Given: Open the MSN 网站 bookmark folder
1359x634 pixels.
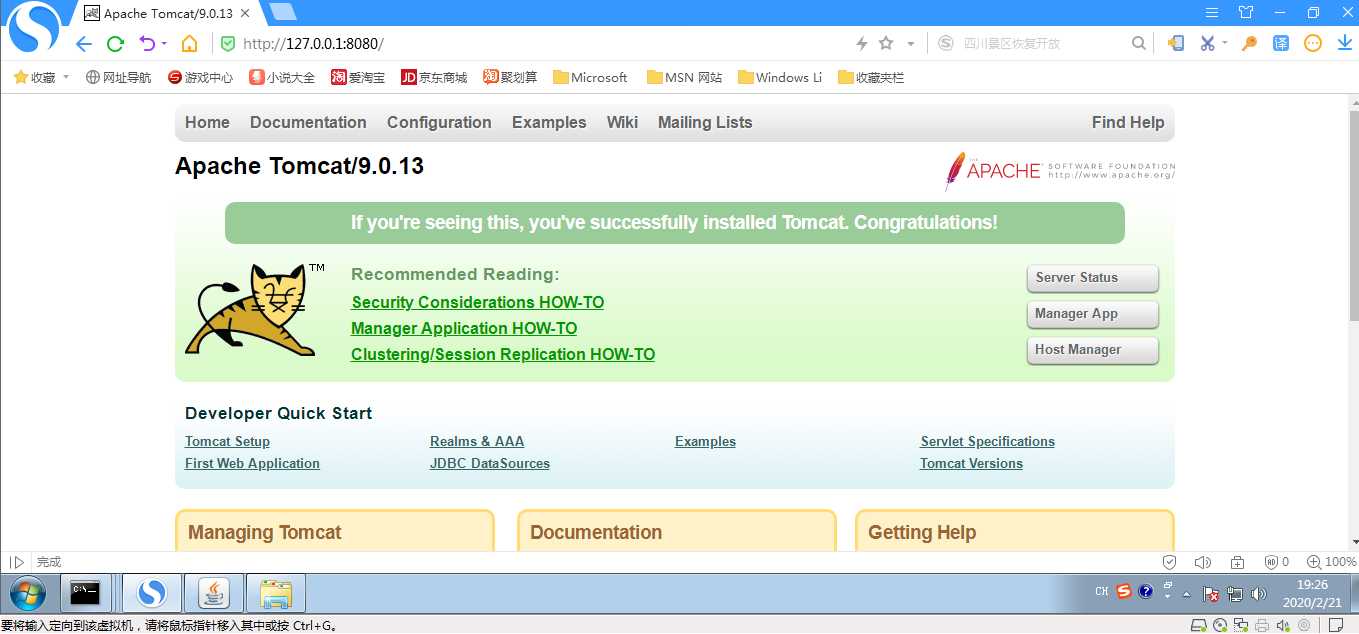Looking at the screenshot, I should click(x=685, y=77).
